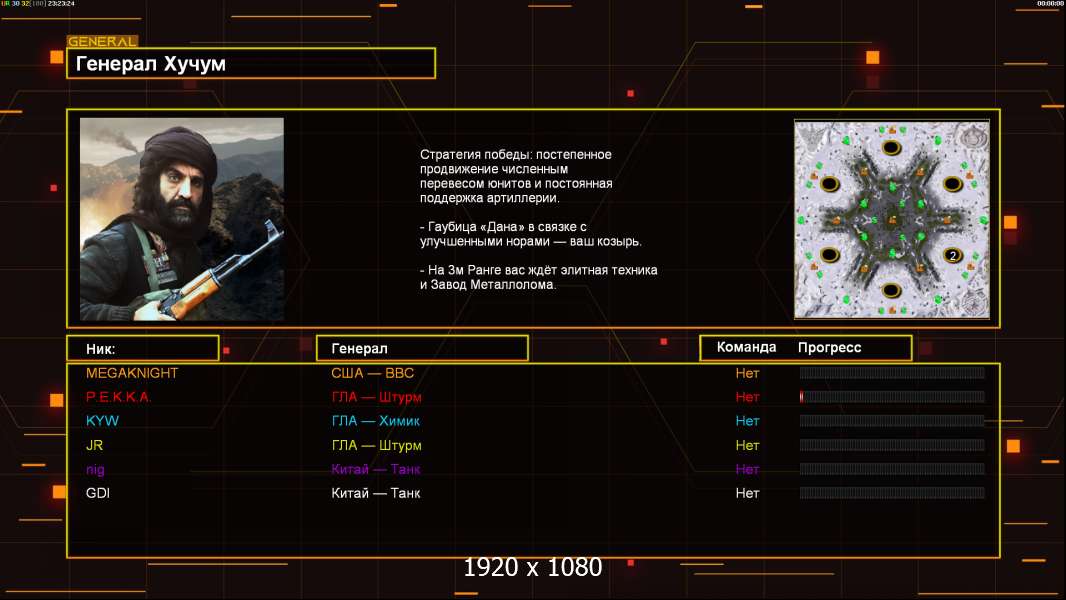
Task: Click GDI's Китай — Танк entry
Action: (375, 493)
